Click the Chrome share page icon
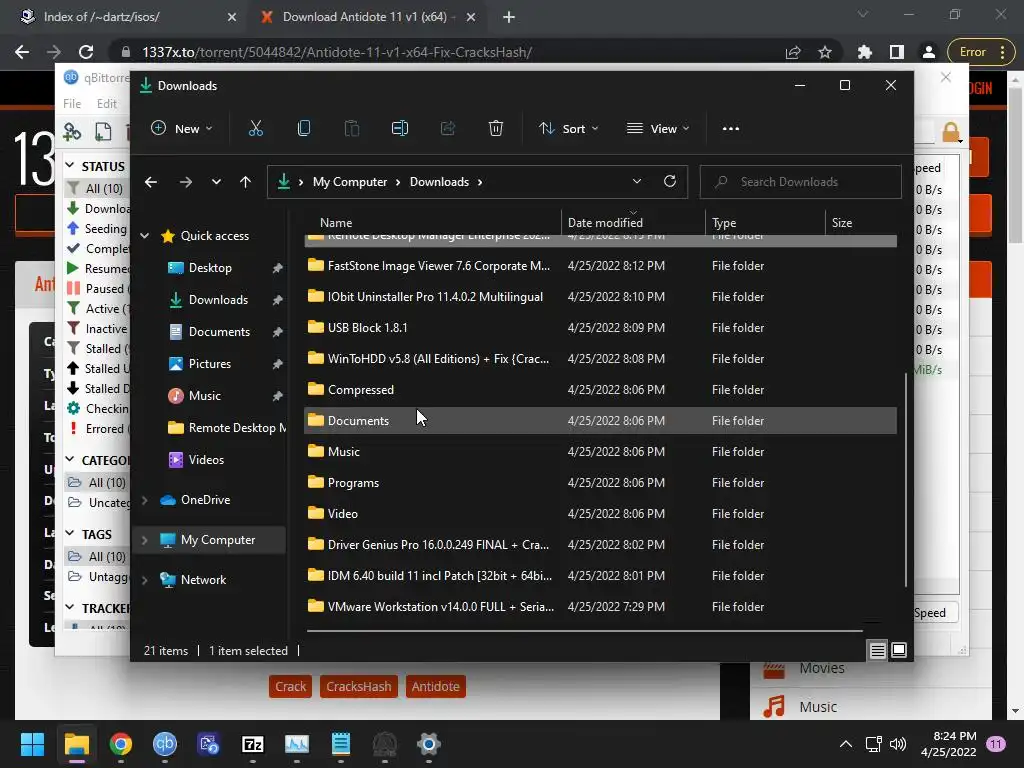1024x768 pixels. (x=793, y=52)
